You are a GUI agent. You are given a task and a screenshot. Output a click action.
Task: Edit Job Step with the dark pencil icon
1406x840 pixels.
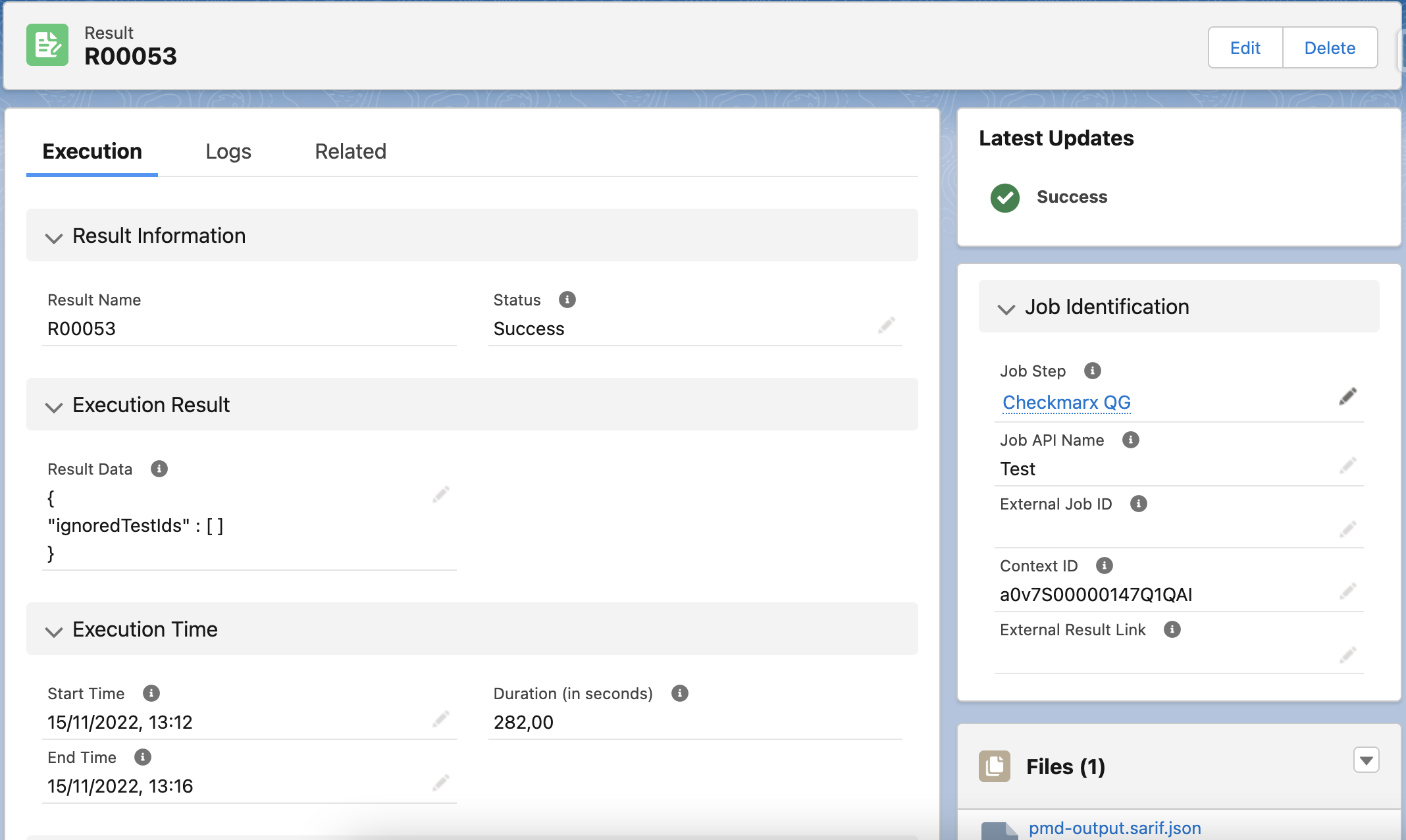click(x=1348, y=396)
